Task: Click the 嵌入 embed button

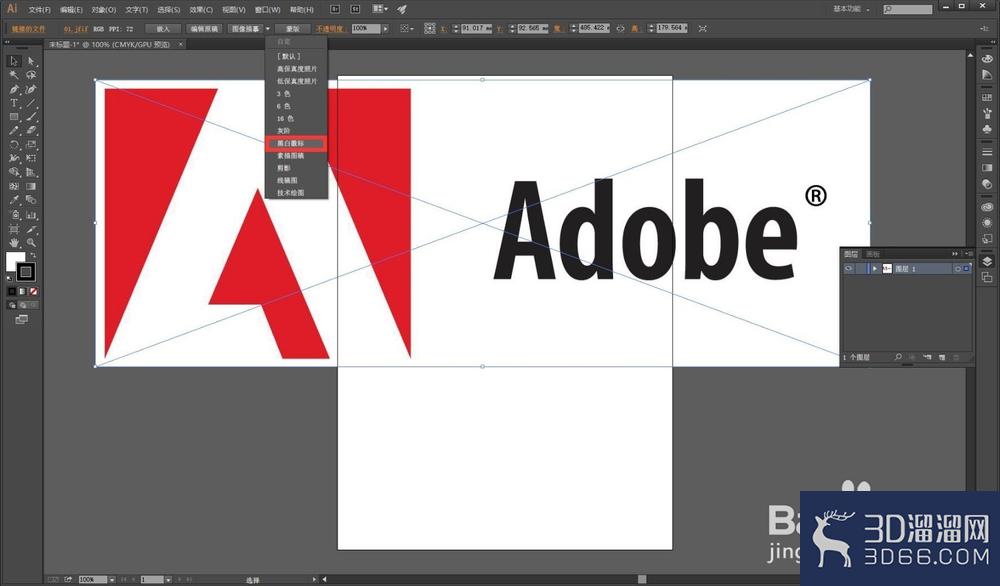Action: [163, 29]
